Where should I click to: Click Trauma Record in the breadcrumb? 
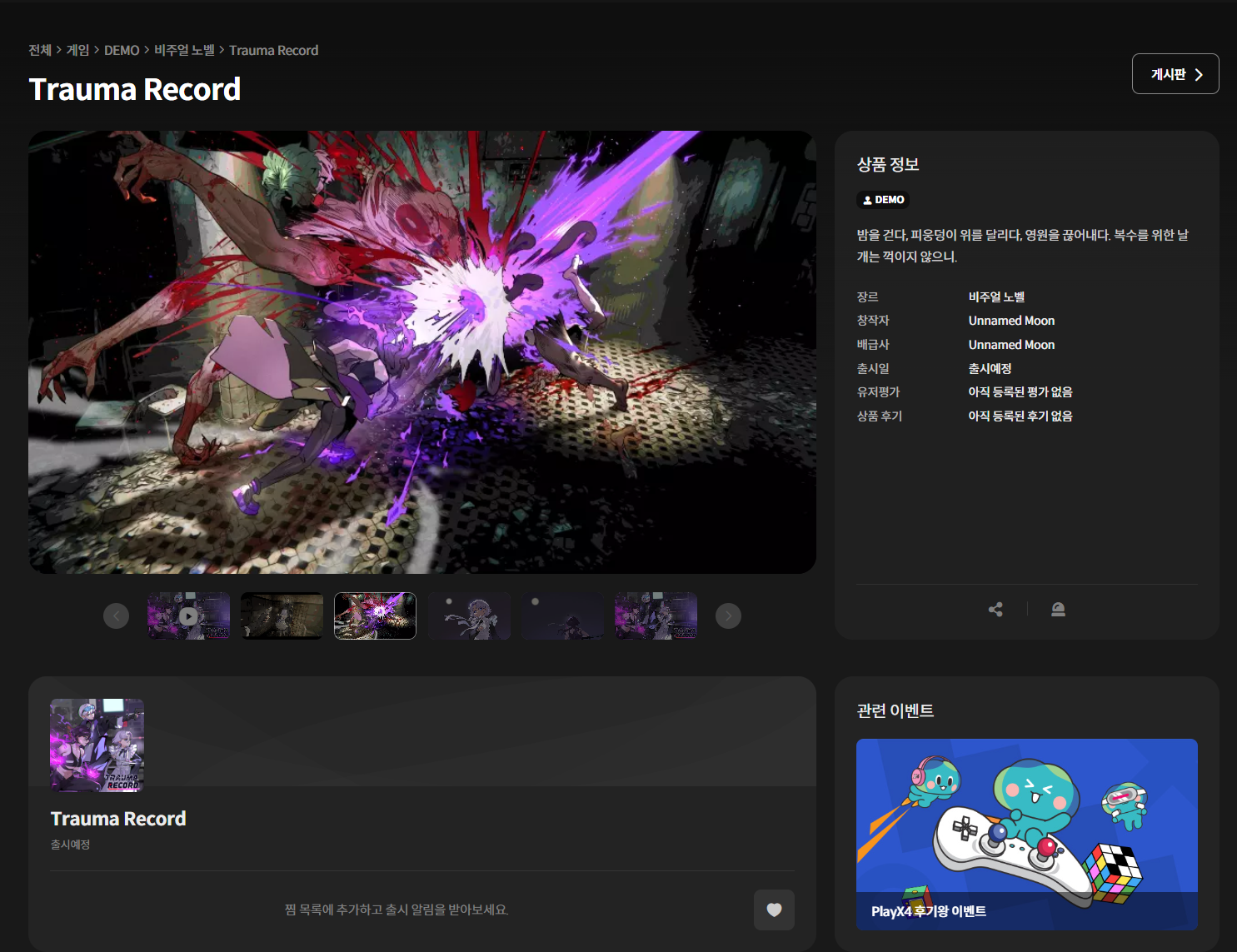(274, 50)
